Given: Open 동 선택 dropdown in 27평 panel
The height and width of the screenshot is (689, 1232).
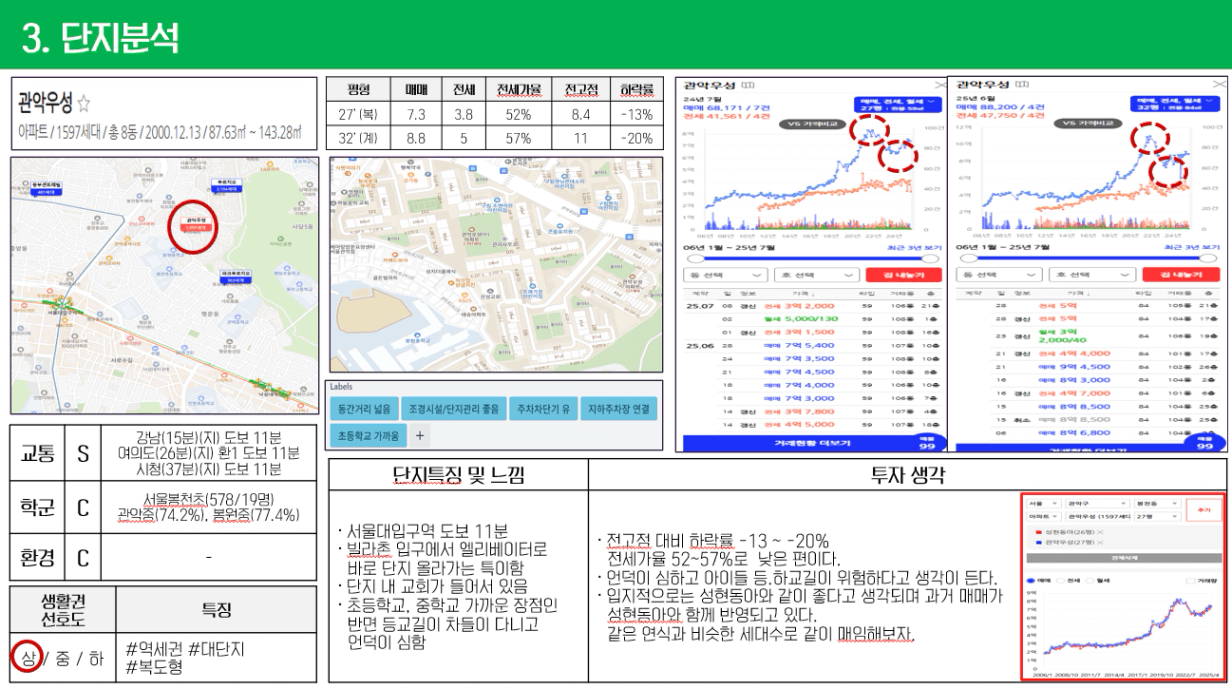Looking at the screenshot, I should point(725,275).
